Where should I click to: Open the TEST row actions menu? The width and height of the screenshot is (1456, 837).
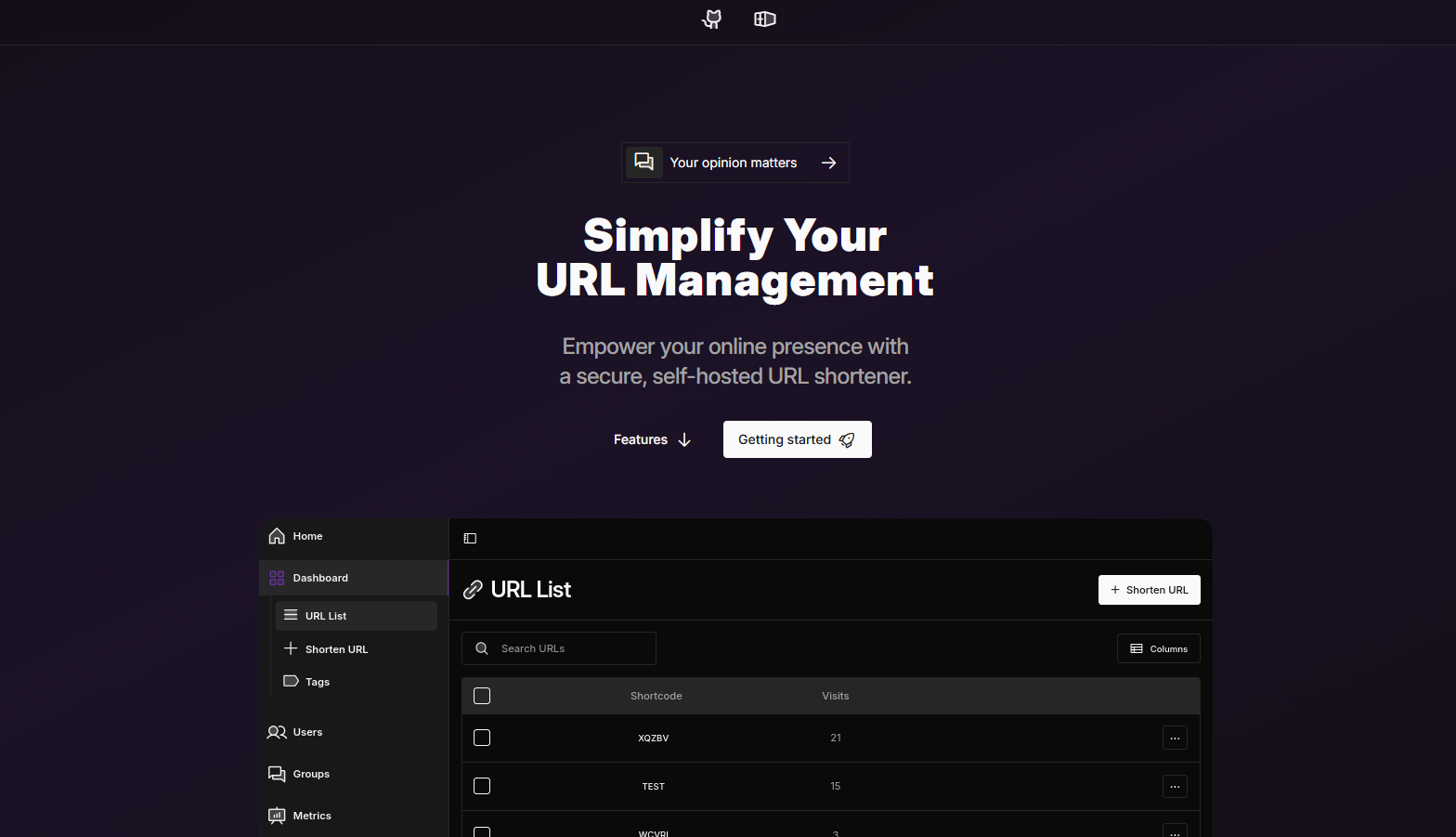(x=1175, y=786)
